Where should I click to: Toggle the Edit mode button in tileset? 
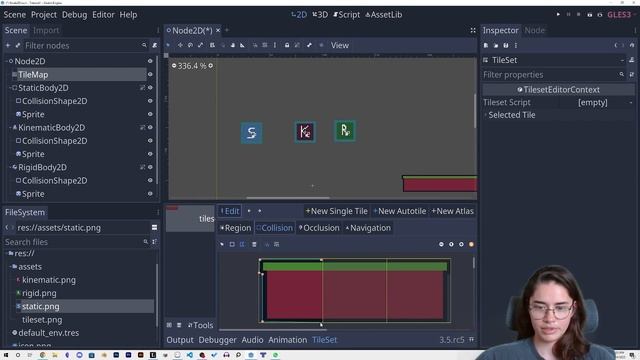pyautogui.click(x=230, y=211)
